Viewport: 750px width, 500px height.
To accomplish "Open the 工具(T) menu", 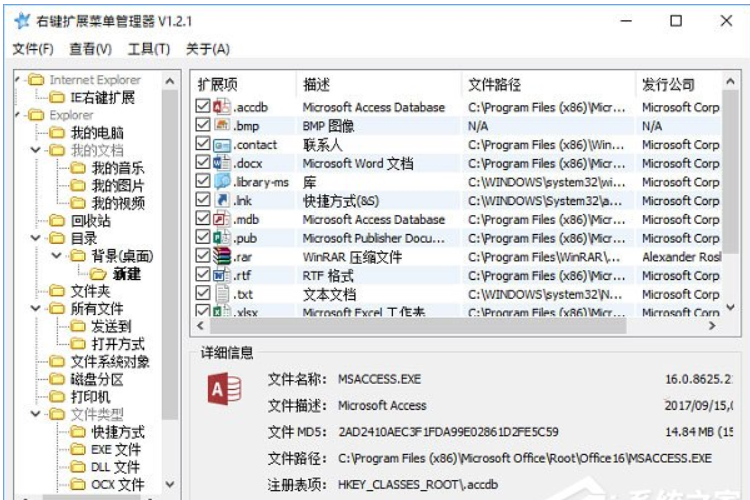I will coord(149,49).
